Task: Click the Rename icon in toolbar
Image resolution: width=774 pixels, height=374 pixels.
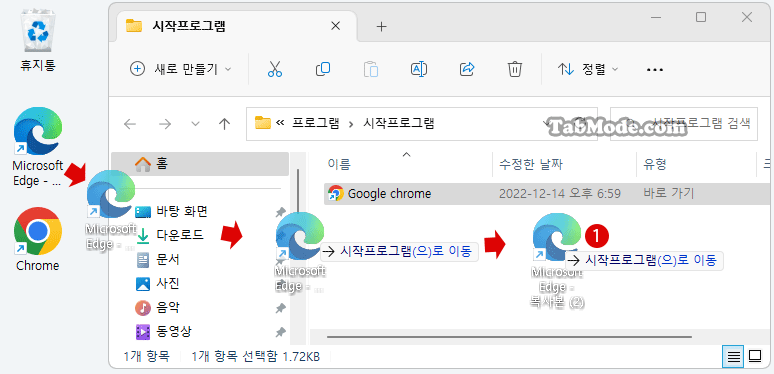Action: tap(419, 69)
